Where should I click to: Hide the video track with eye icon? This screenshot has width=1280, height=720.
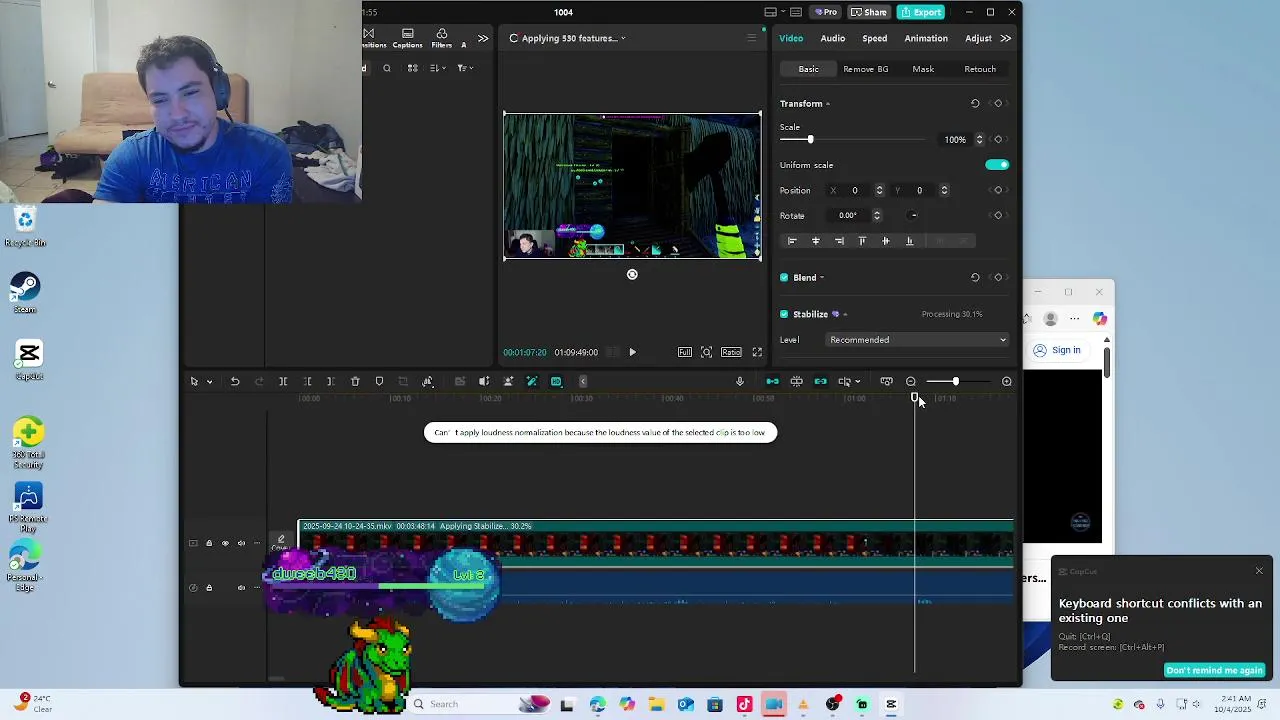click(225, 543)
